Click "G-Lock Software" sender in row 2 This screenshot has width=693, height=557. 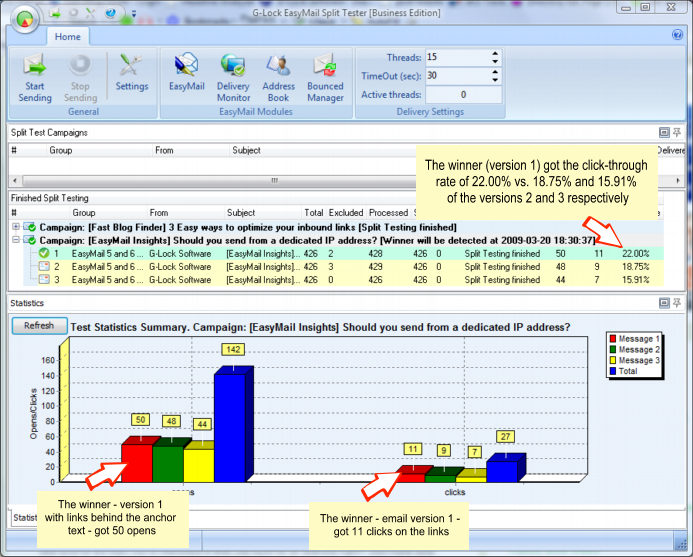180,267
